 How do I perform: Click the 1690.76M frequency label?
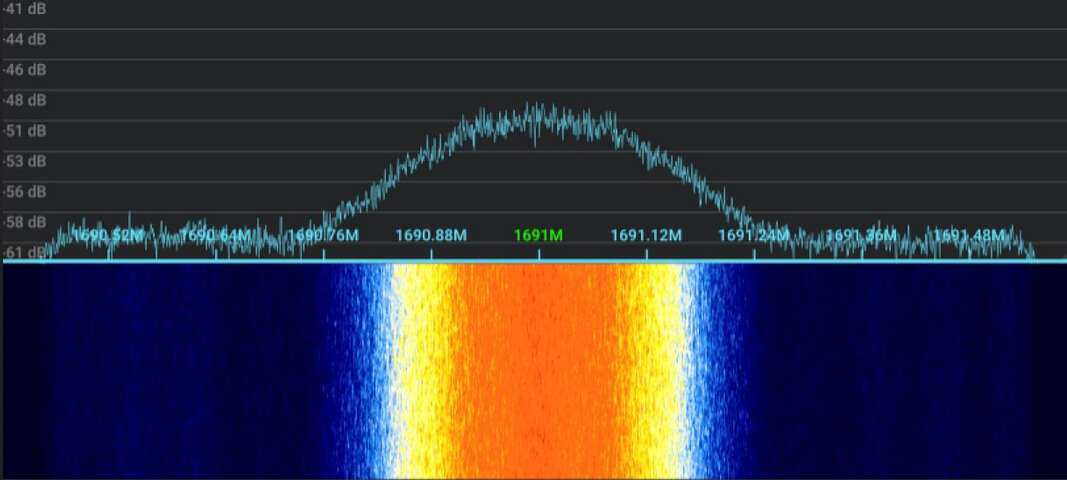pyautogui.click(x=323, y=236)
